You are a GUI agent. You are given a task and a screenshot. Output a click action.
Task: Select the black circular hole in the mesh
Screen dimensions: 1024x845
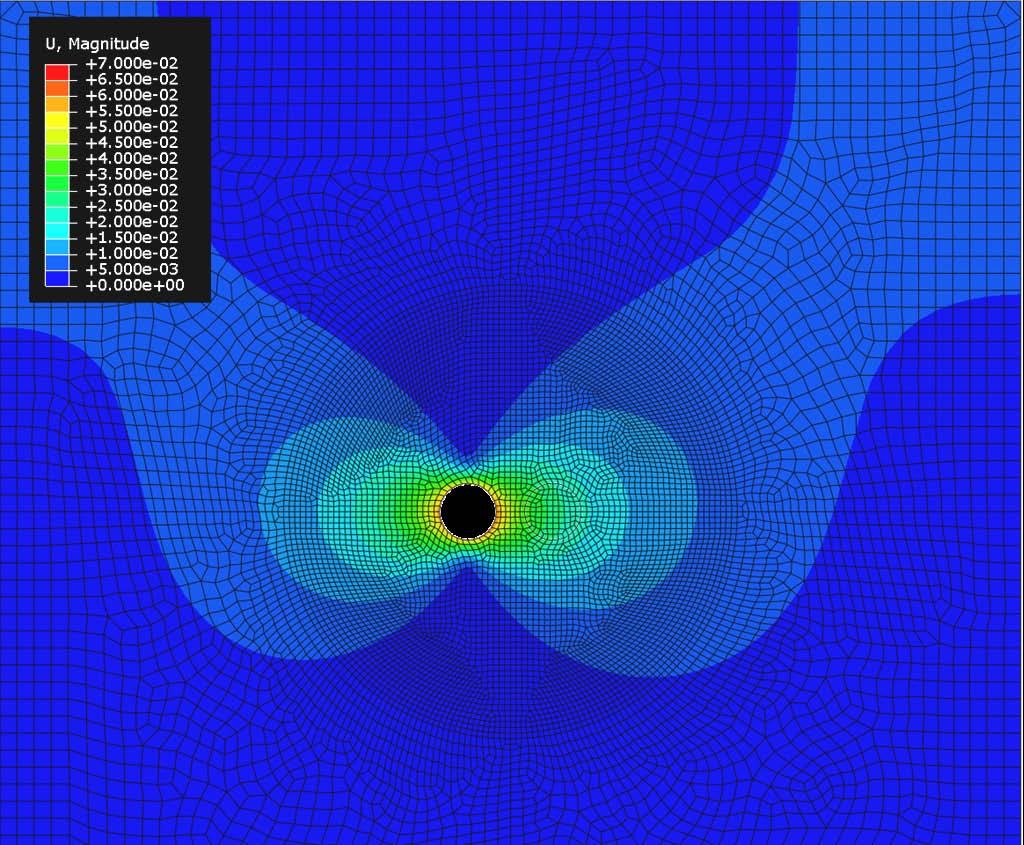pos(468,511)
